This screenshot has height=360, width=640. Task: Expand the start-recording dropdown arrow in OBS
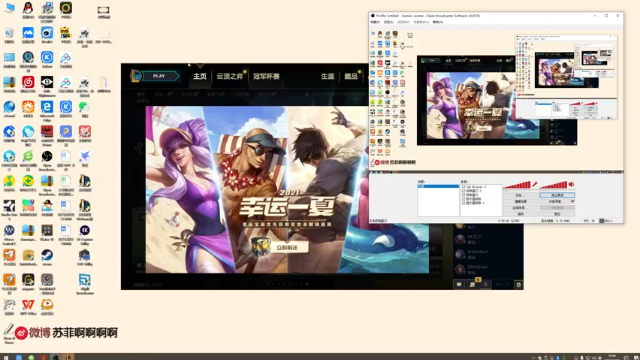tap(573, 201)
